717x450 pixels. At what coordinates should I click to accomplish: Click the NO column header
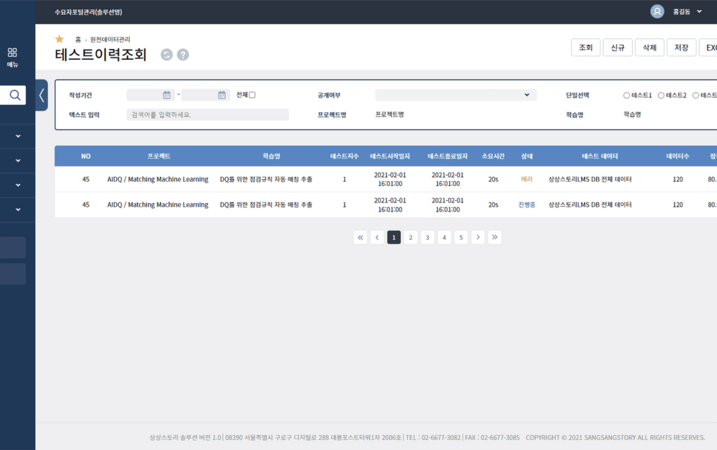86,156
